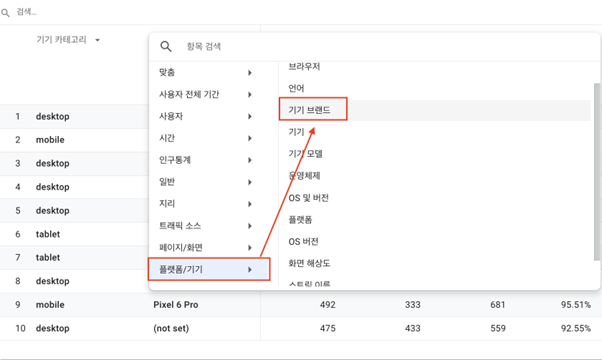This screenshot has height=360, width=602.
Task: Click the desktop cell in row 10
Action: point(53,329)
